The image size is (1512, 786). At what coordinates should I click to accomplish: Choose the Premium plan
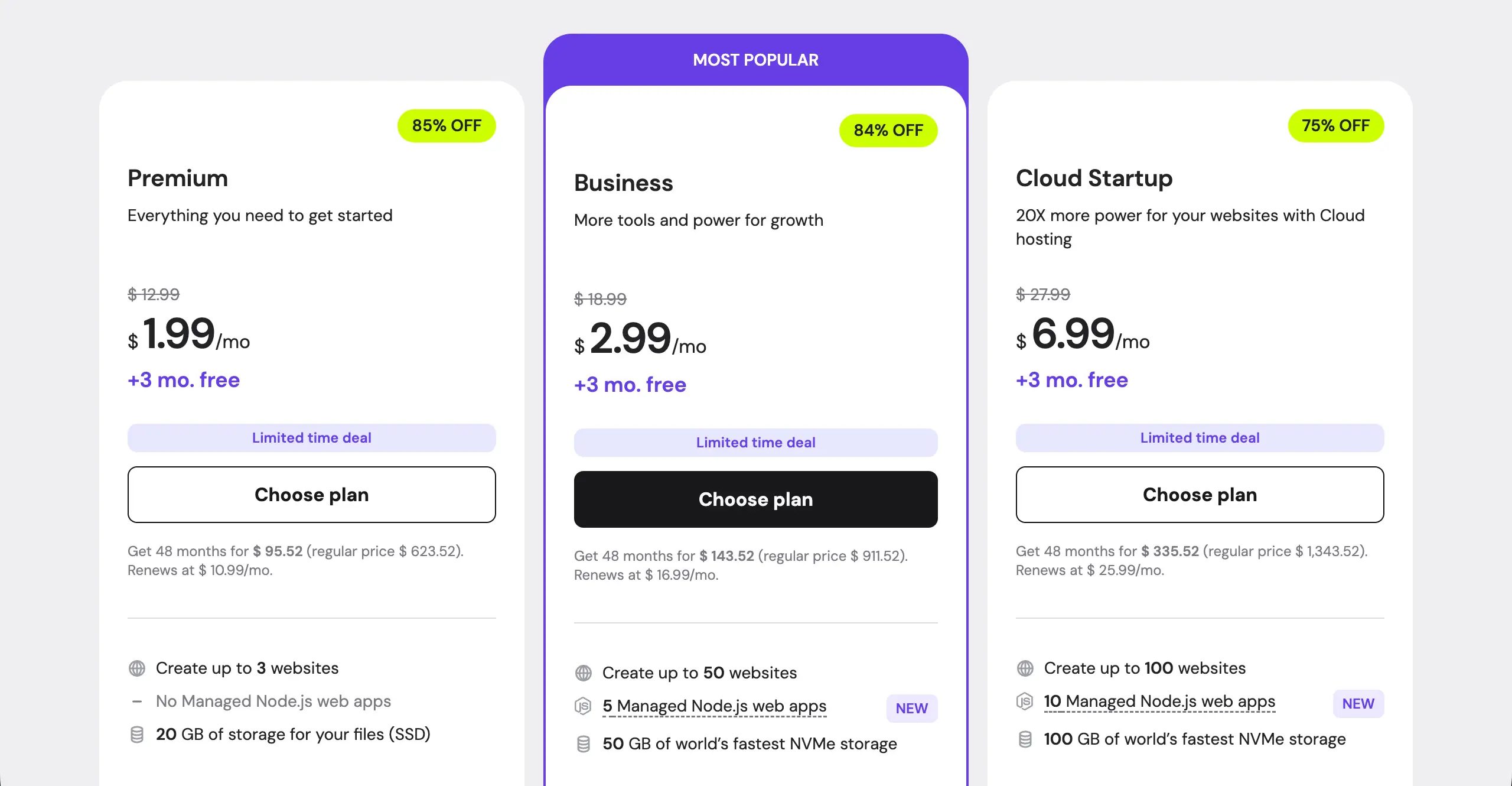click(x=311, y=495)
